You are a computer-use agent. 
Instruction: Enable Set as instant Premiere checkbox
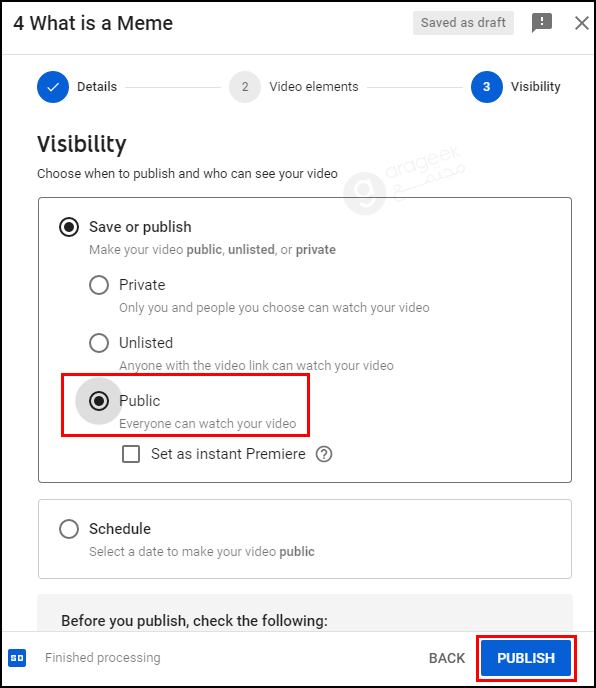[131, 454]
